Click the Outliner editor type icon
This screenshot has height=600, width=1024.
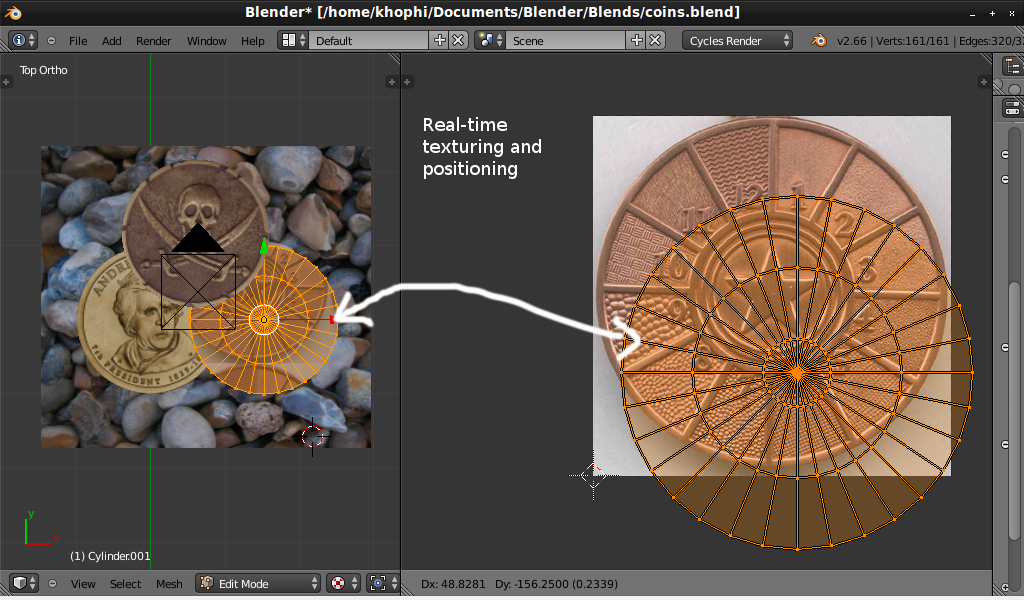pyautogui.click(x=1011, y=66)
